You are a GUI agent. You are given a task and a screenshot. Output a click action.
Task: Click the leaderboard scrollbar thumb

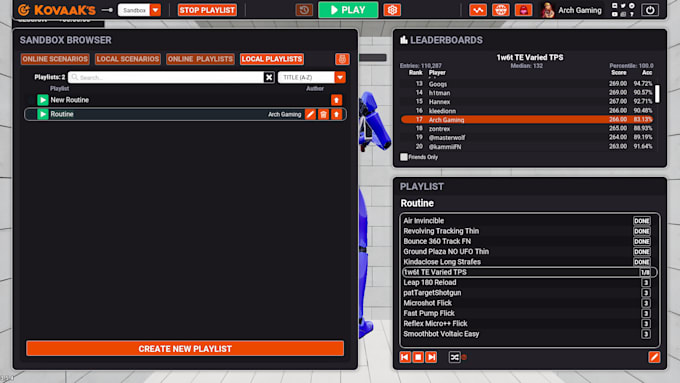(x=657, y=93)
